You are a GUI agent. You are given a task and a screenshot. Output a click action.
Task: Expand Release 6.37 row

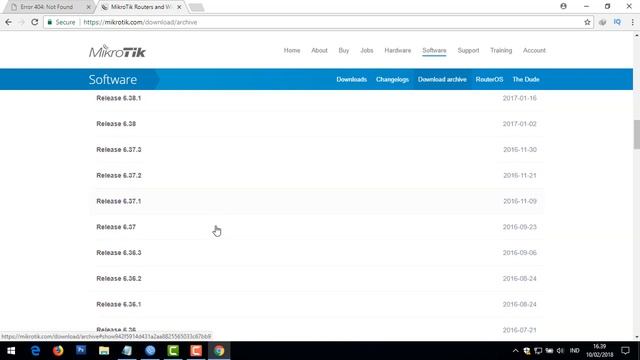317,227
